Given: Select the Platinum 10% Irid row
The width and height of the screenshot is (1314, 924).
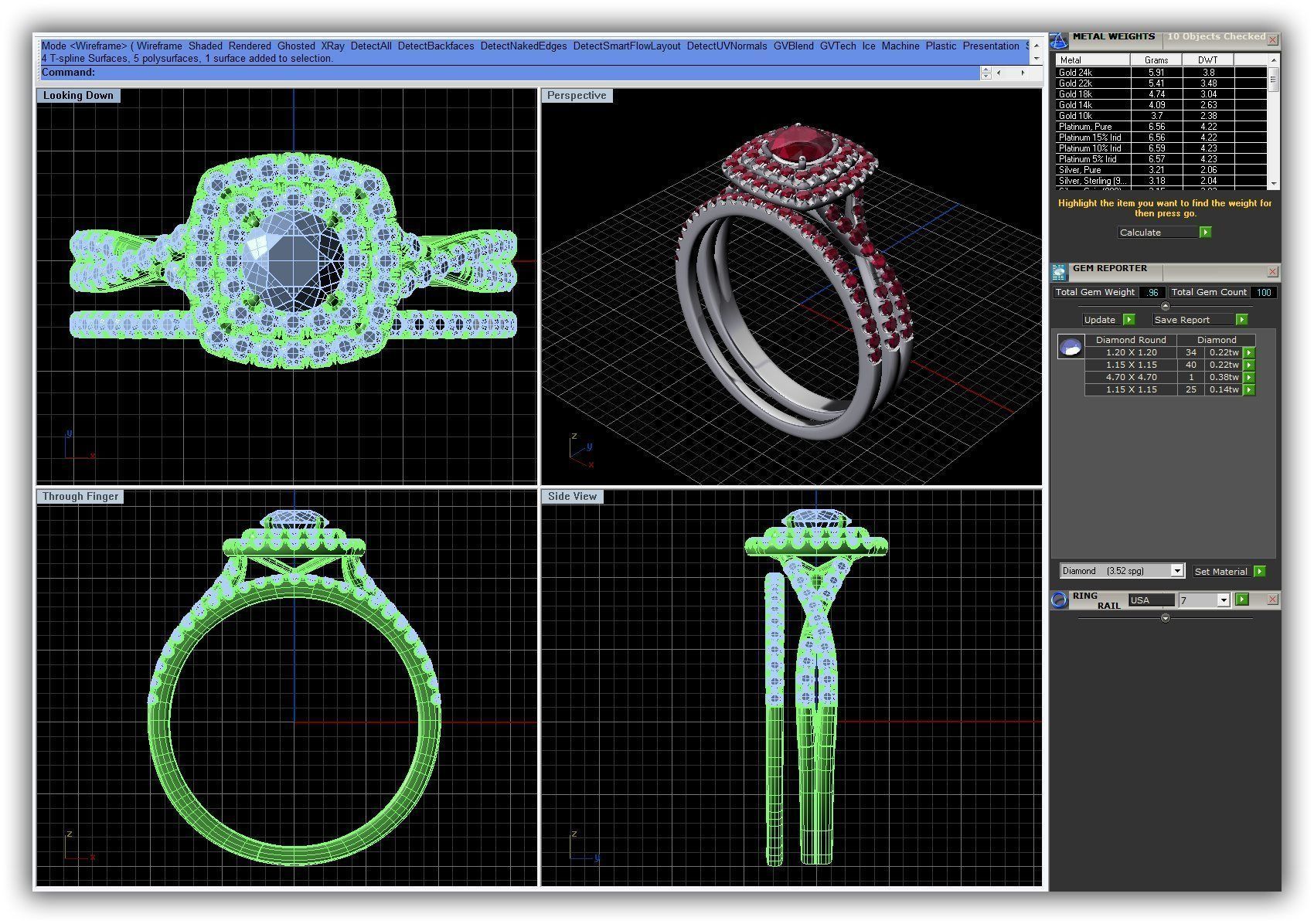Looking at the screenshot, I should [1162, 148].
